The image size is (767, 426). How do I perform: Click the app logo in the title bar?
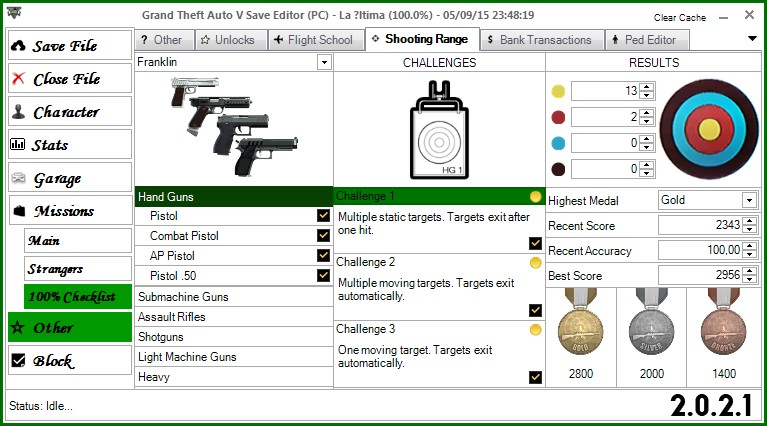click(x=14, y=12)
